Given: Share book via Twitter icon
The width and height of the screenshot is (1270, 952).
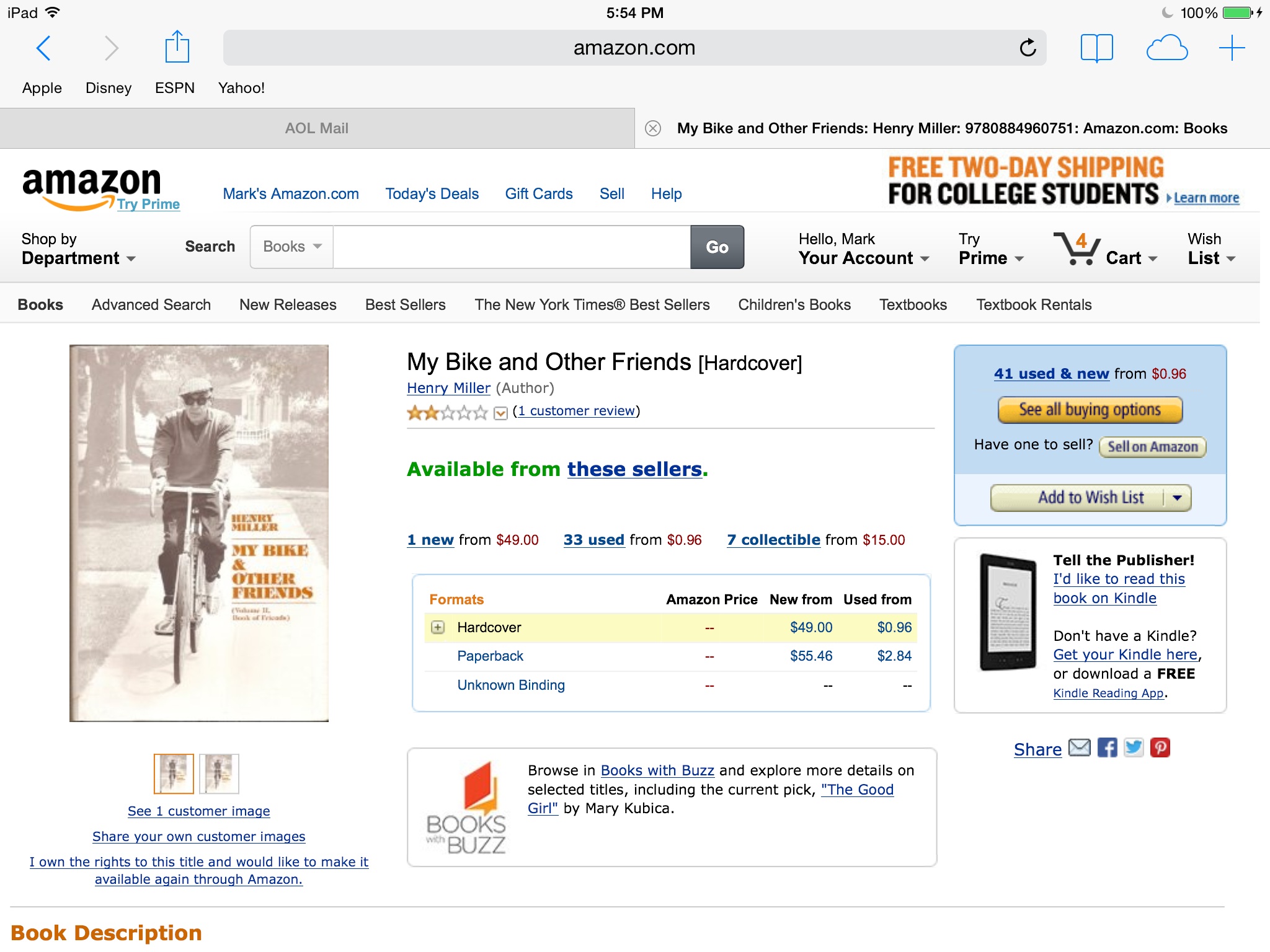Looking at the screenshot, I should (x=1134, y=747).
